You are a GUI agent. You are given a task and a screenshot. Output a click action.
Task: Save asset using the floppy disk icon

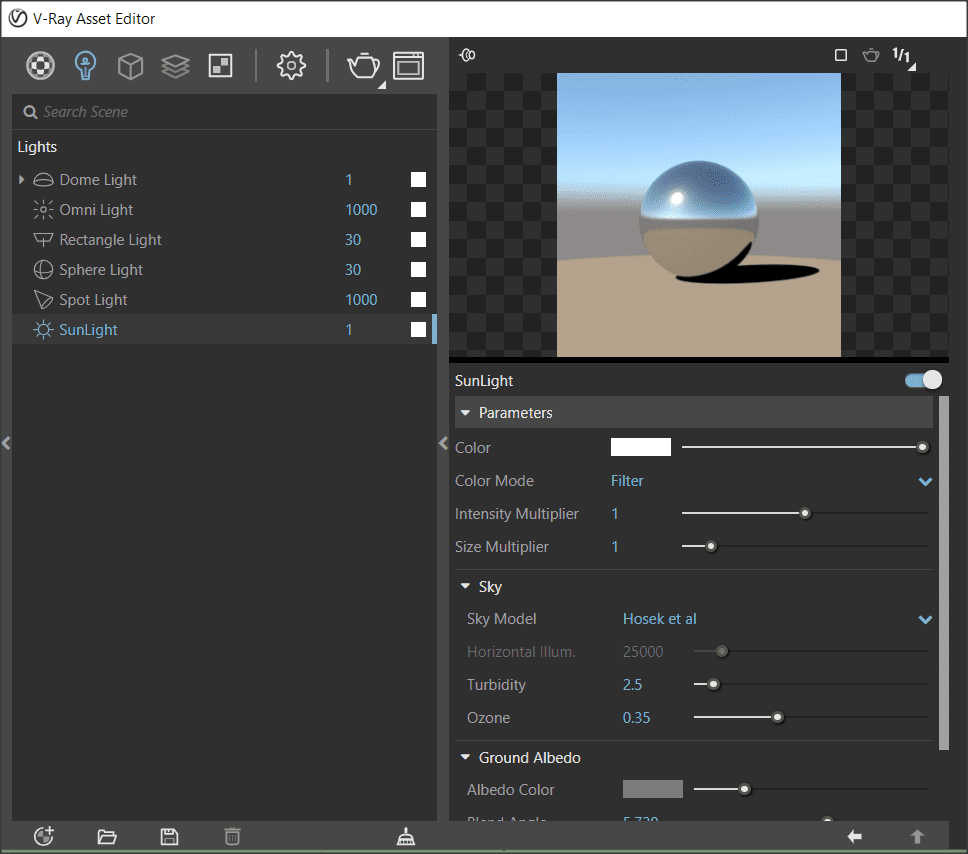[170, 837]
